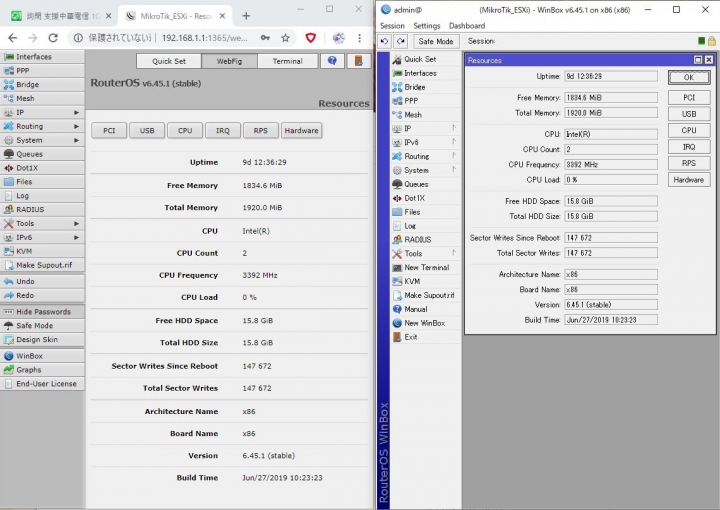Launch WinBox link in WebFig sidebar
The image size is (720, 510).
click(42, 356)
